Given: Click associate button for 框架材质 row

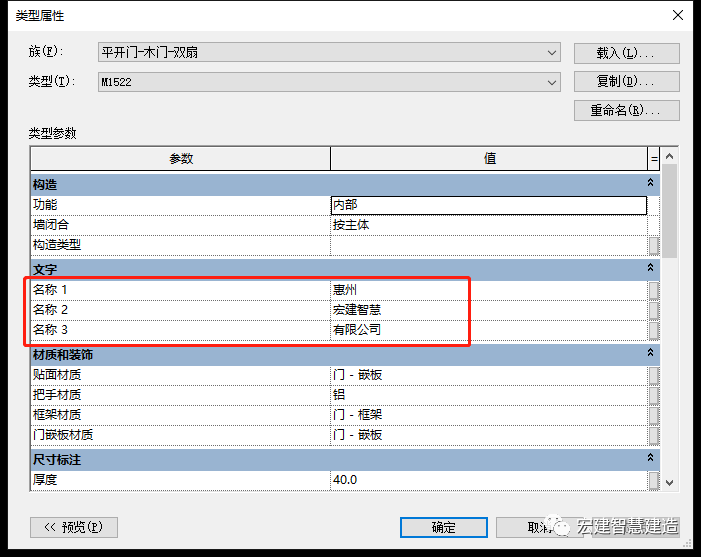Looking at the screenshot, I should click(654, 415).
